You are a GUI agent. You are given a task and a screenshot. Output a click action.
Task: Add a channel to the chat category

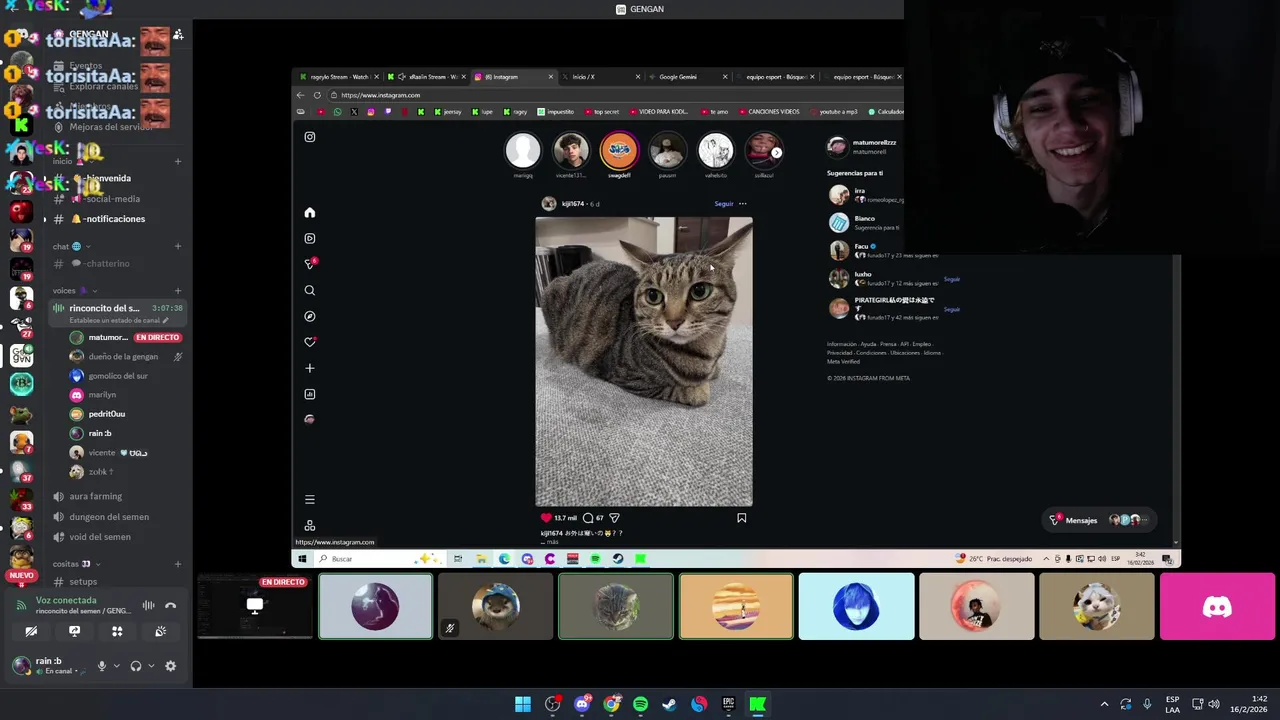coord(178,246)
